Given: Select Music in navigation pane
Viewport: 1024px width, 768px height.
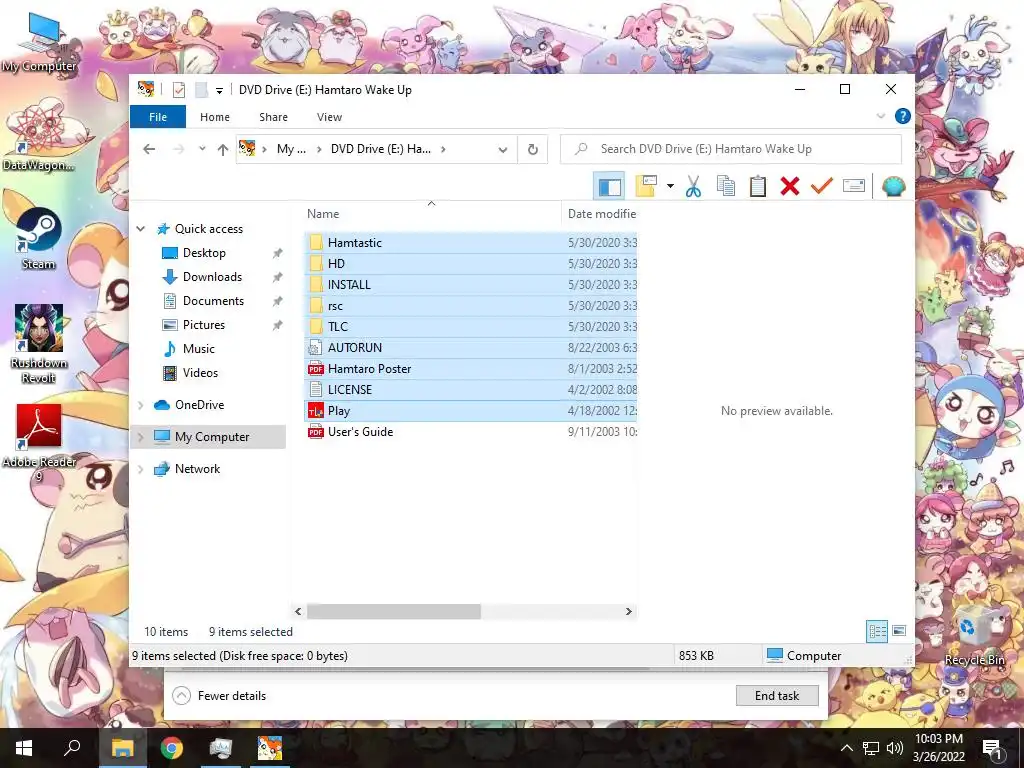Looking at the screenshot, I should (x=199, y=349).
